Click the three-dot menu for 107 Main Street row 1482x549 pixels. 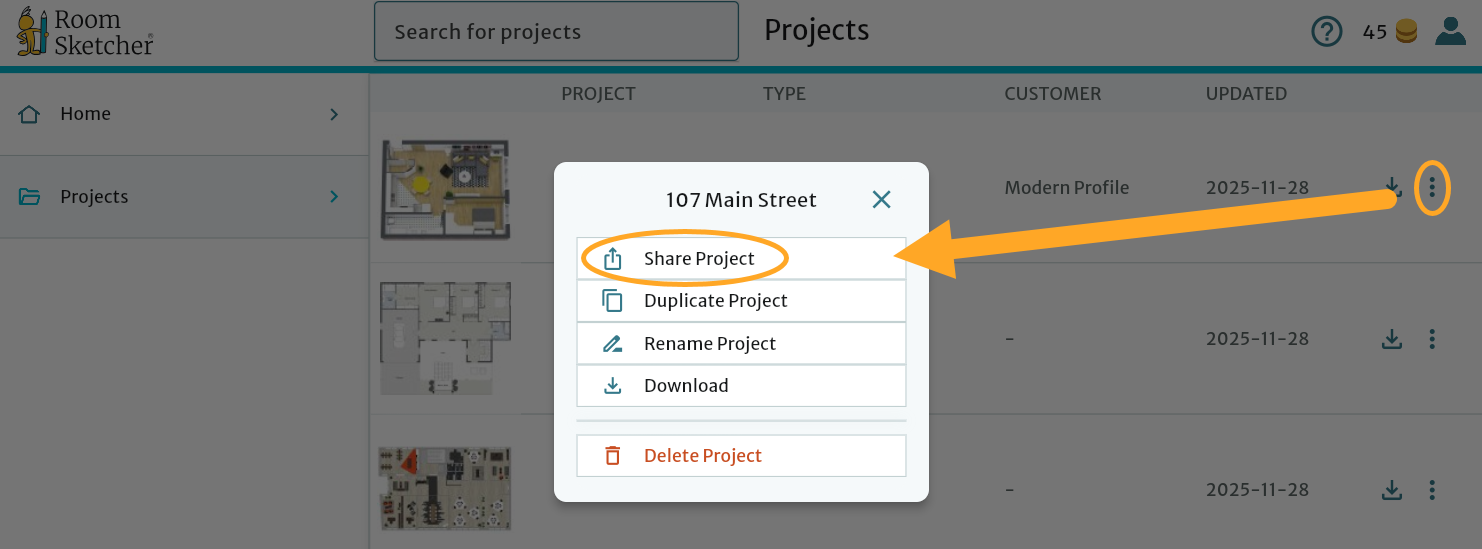tap(1432, 187)
